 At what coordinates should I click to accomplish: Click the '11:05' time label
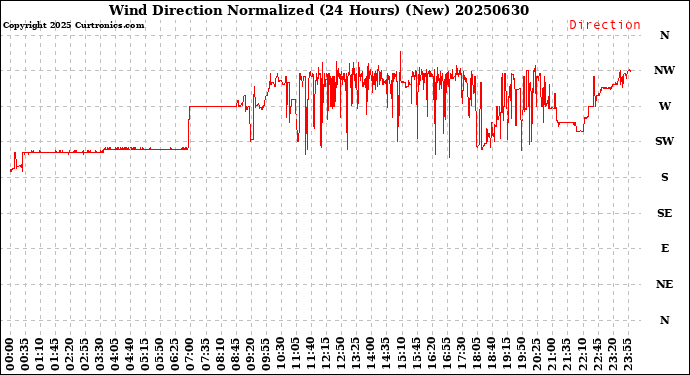(296, 354)
